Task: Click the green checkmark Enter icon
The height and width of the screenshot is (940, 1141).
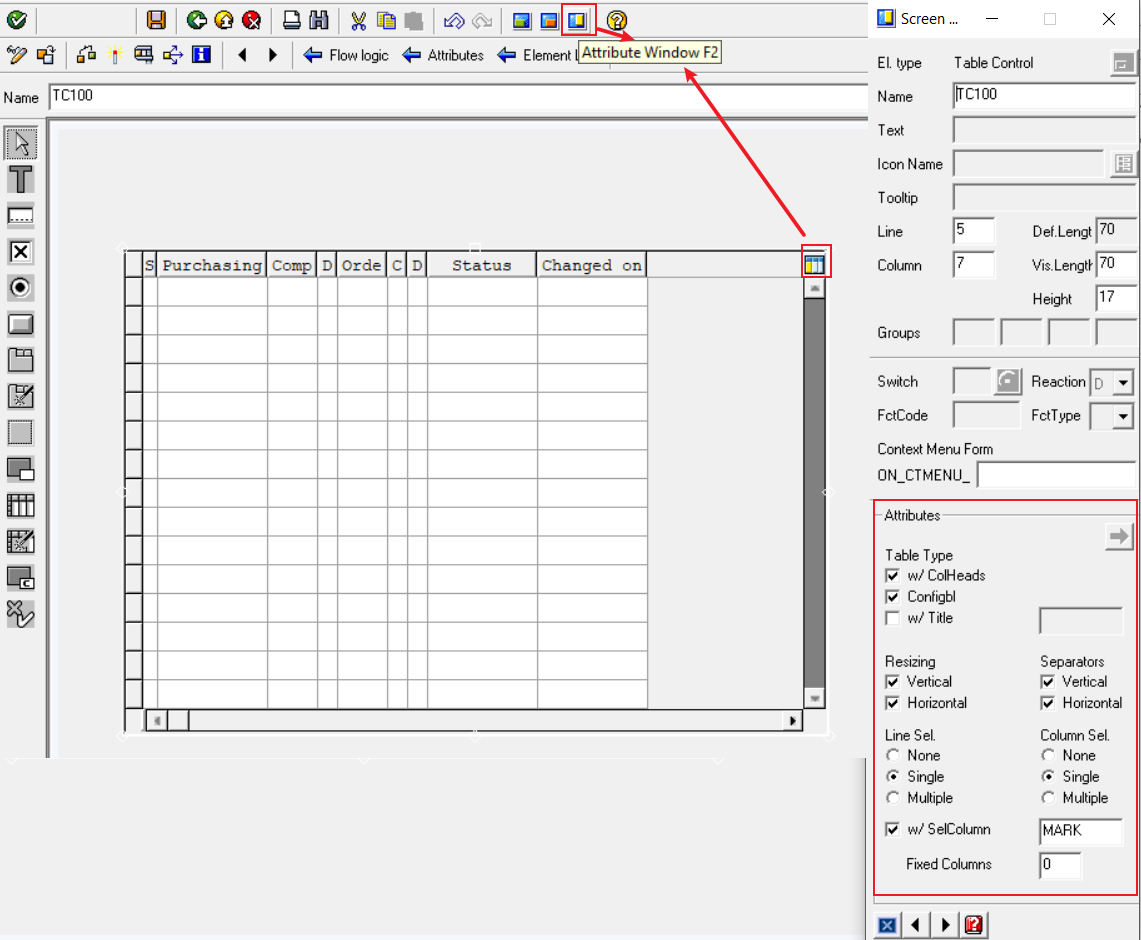Action: 17,20
